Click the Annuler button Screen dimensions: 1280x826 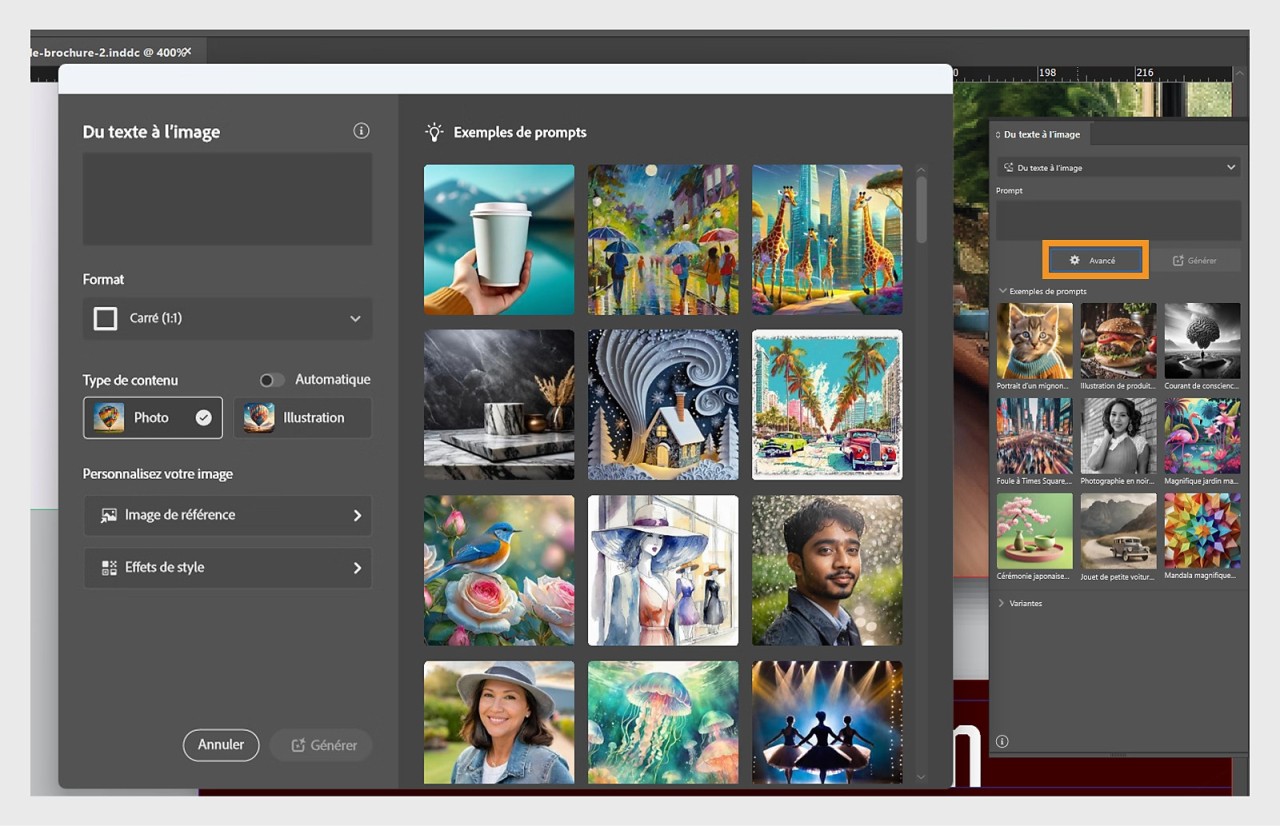[221, 745]
